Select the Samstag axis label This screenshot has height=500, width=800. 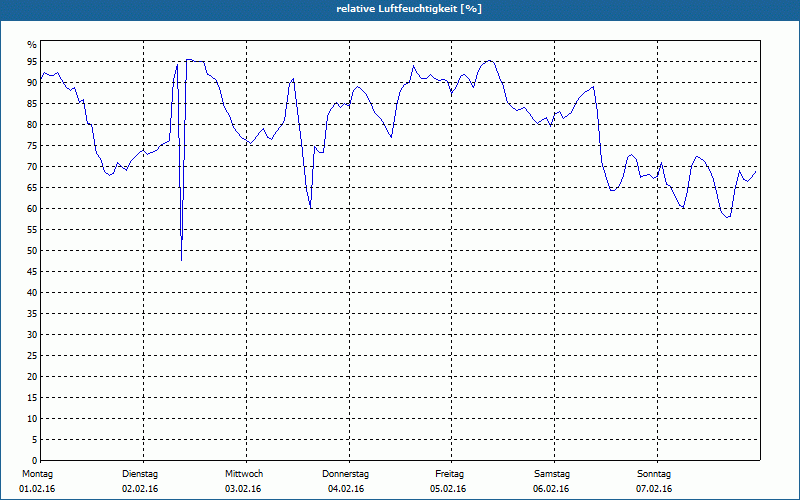click(x=552, y=474)
